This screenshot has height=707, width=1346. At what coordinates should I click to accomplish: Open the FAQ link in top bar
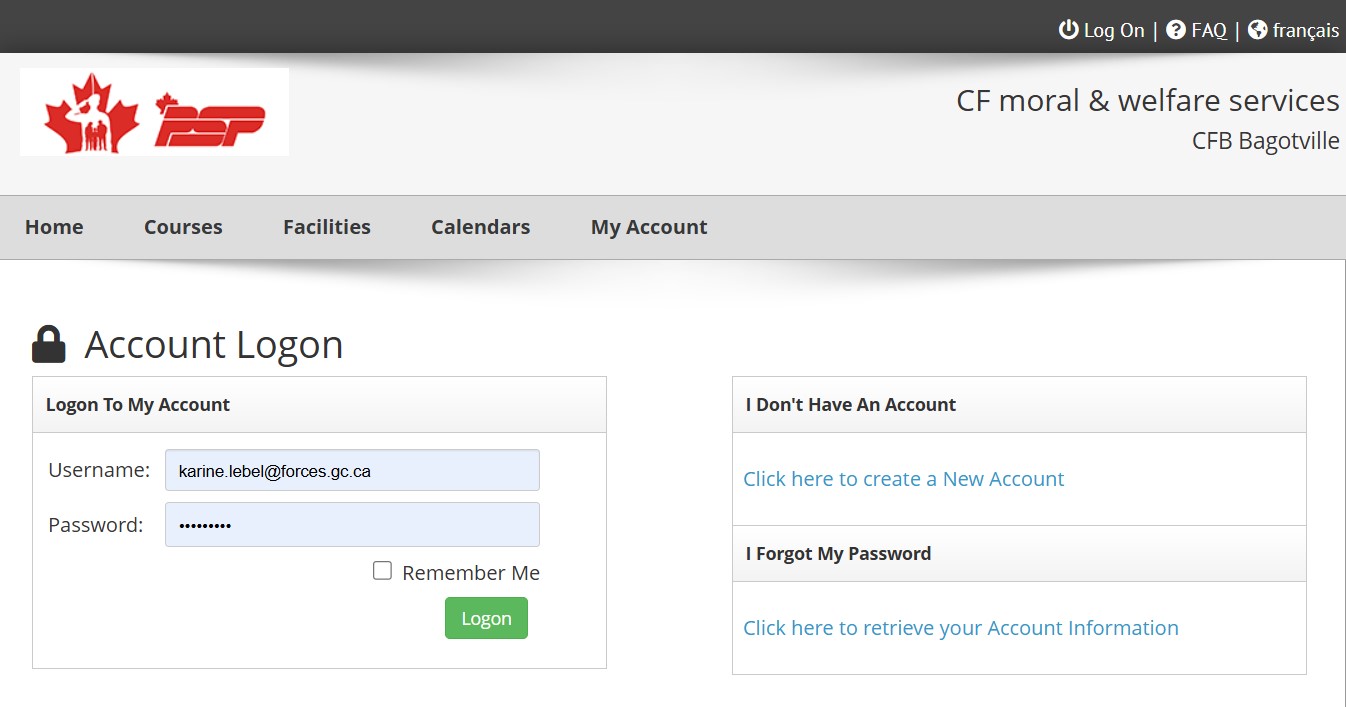[1209, 30]
